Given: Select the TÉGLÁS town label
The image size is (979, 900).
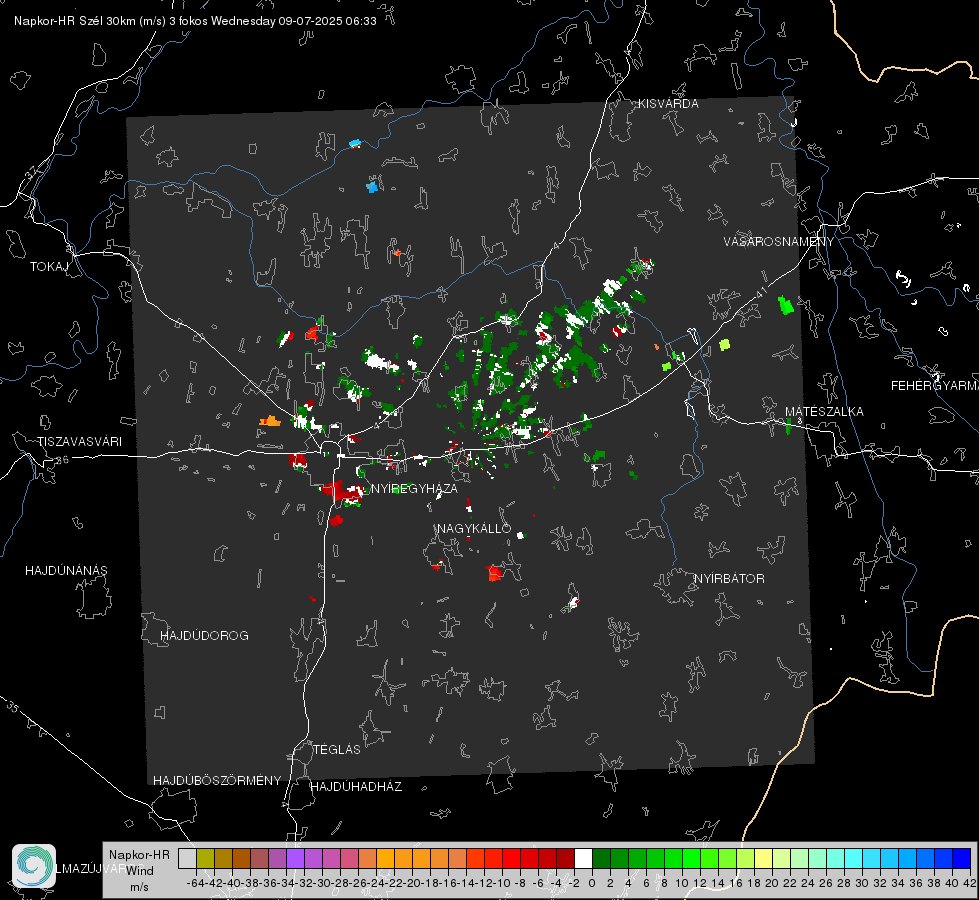Looking at the screenshot, I should pos(337,750).
